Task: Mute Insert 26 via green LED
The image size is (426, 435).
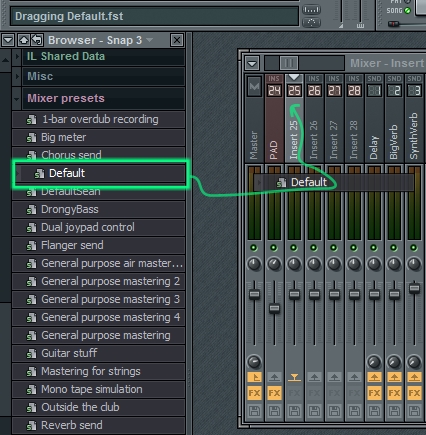Action: [314, 248]
